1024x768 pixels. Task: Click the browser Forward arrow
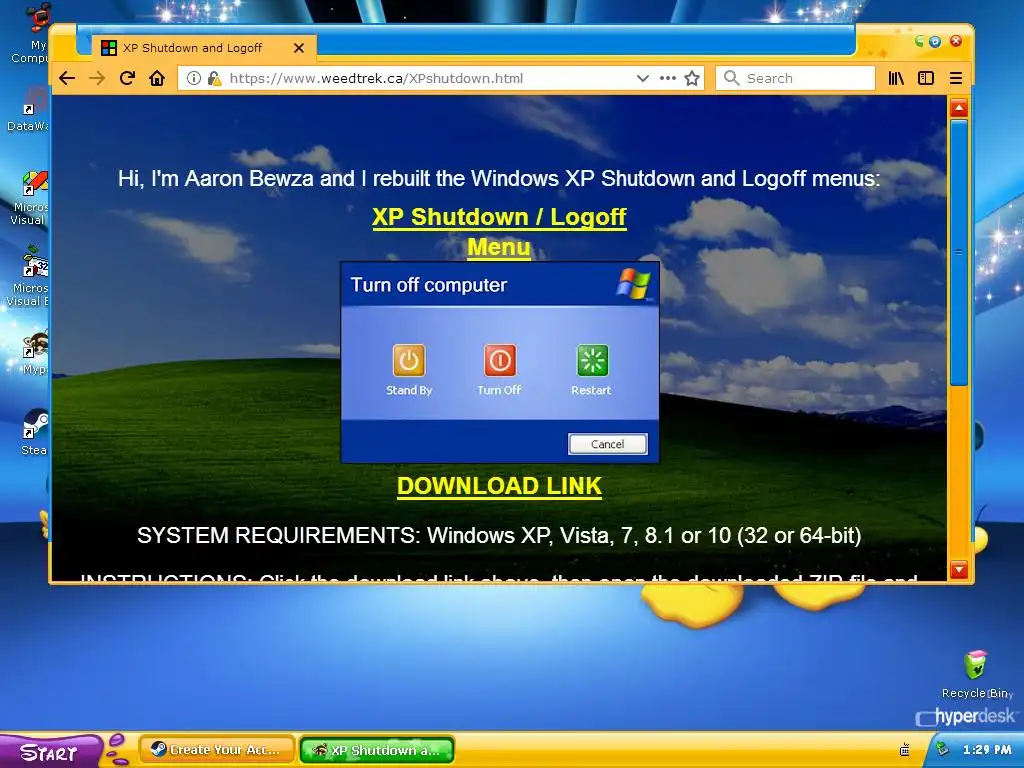(97, 78)
